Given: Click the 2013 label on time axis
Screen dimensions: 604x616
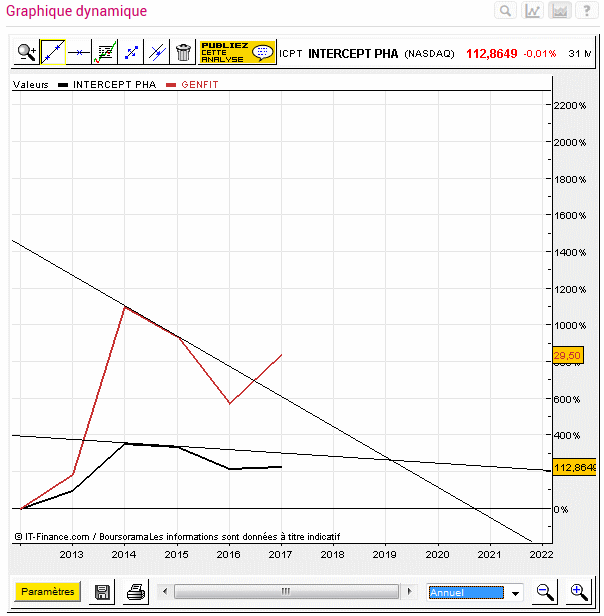Looking at the screenshot, I should [72, 554].
